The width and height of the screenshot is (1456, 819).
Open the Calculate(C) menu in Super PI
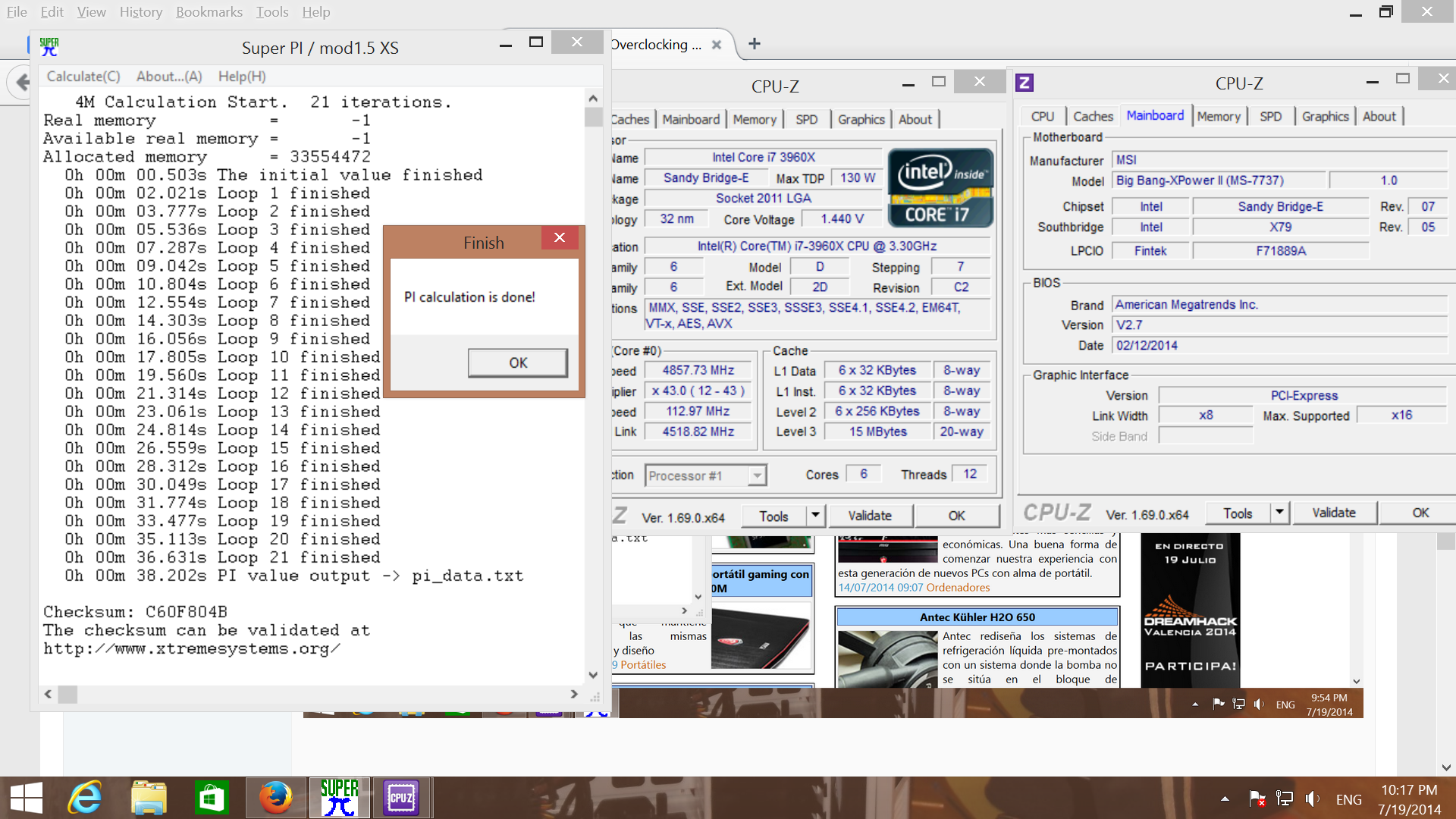[83, 77]
